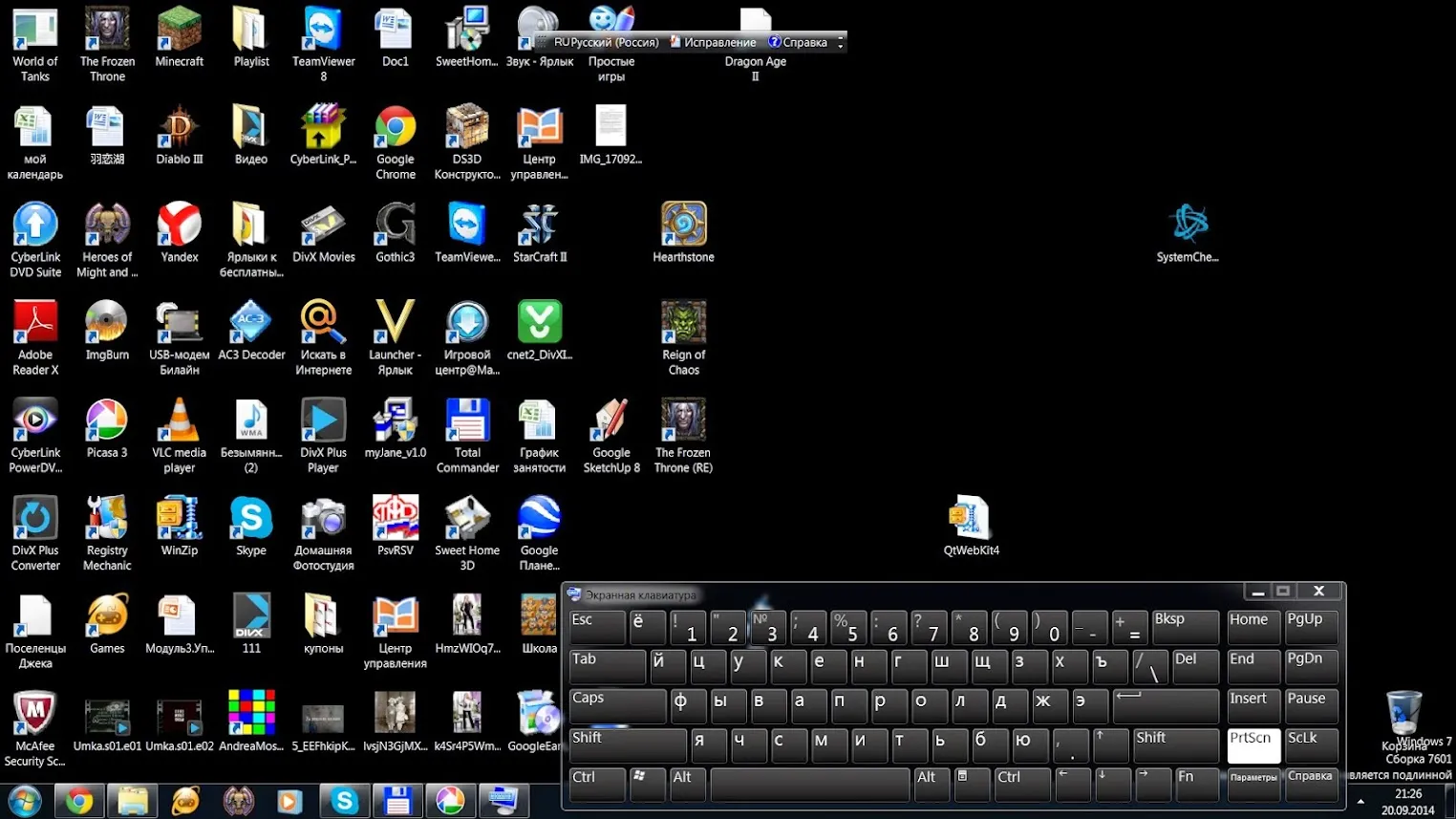Toggle right Shift on on-screen keyboard
Image resolution: width=1456 pixels, height=819 pixels.
coord(1175,745)
